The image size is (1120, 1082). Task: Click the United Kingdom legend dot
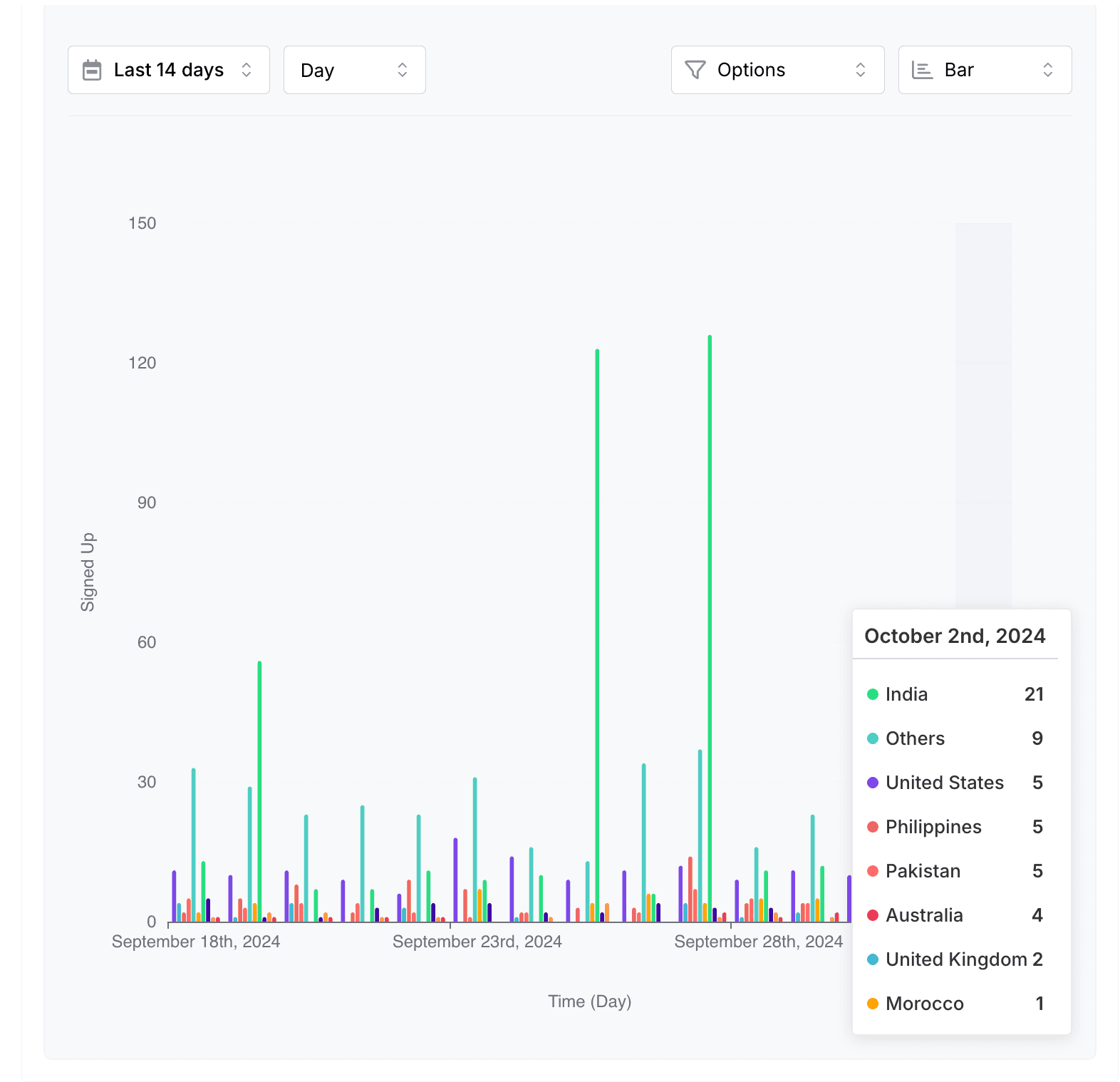pyautogui.click(x=873, y=959)
